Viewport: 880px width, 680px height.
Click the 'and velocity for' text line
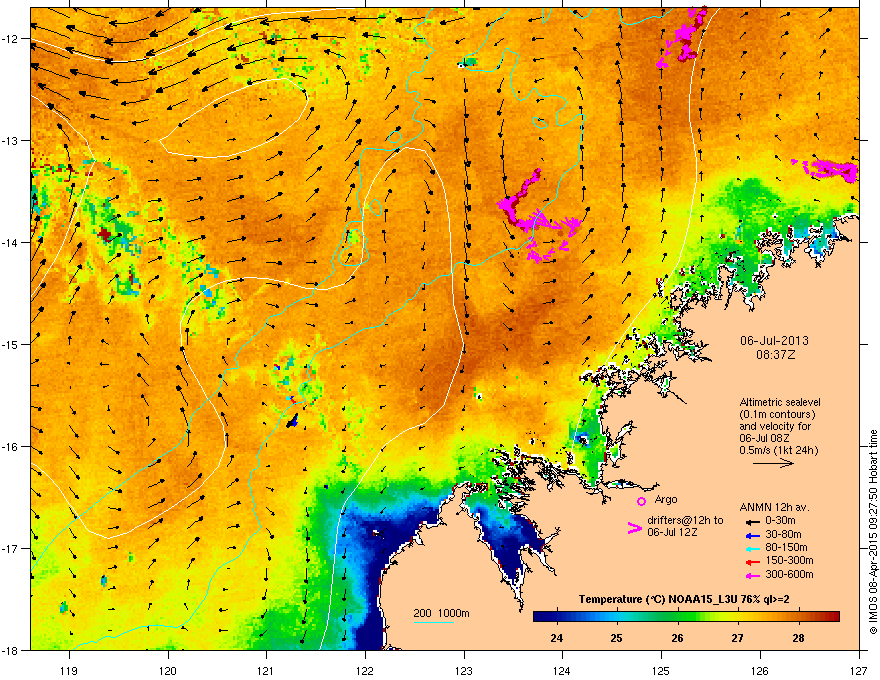[x=775, y=426]
